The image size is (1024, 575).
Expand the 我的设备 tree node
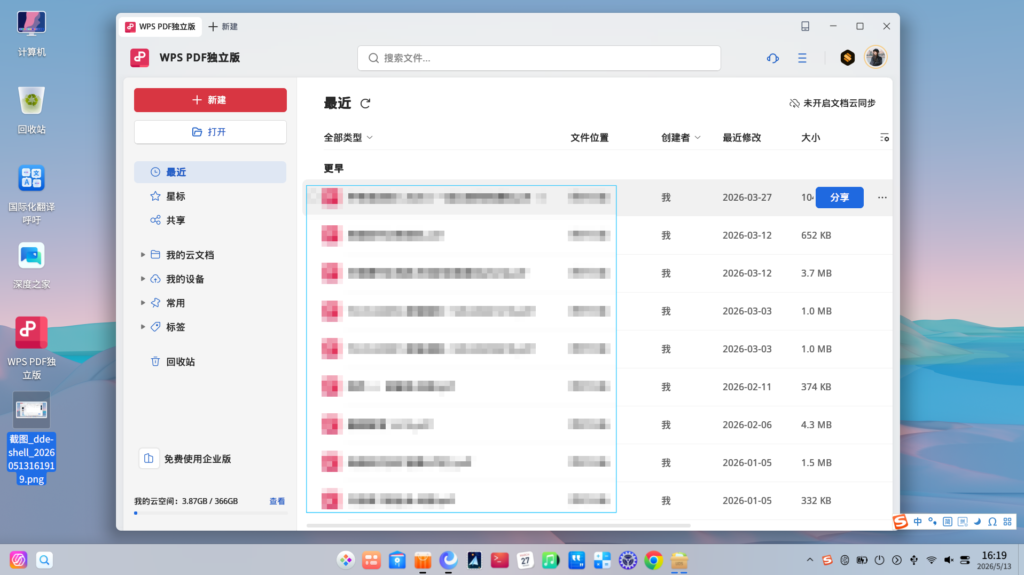[x=142, y=279]
